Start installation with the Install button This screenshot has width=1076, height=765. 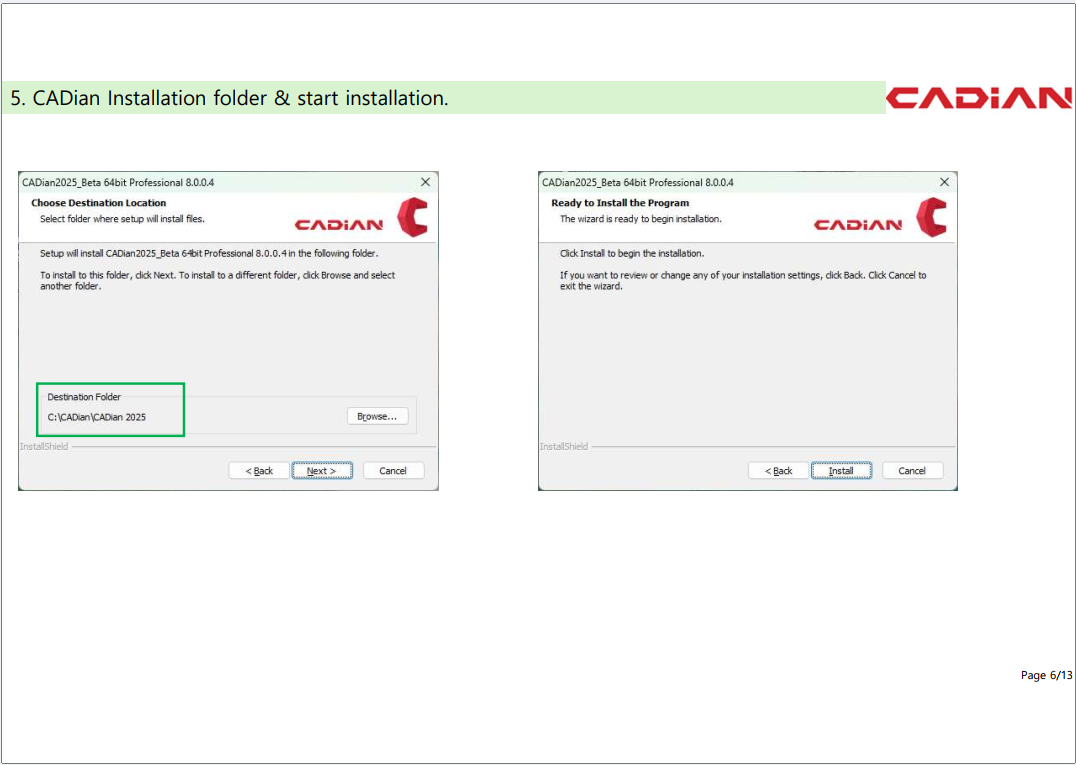(x=841, y=471)
